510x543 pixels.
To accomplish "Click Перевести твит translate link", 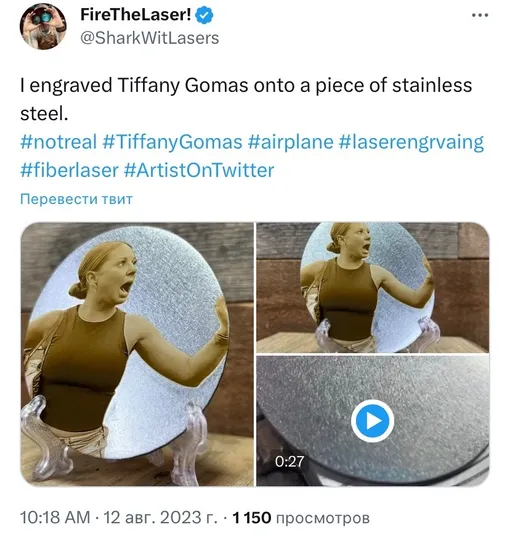I will 76,199.
